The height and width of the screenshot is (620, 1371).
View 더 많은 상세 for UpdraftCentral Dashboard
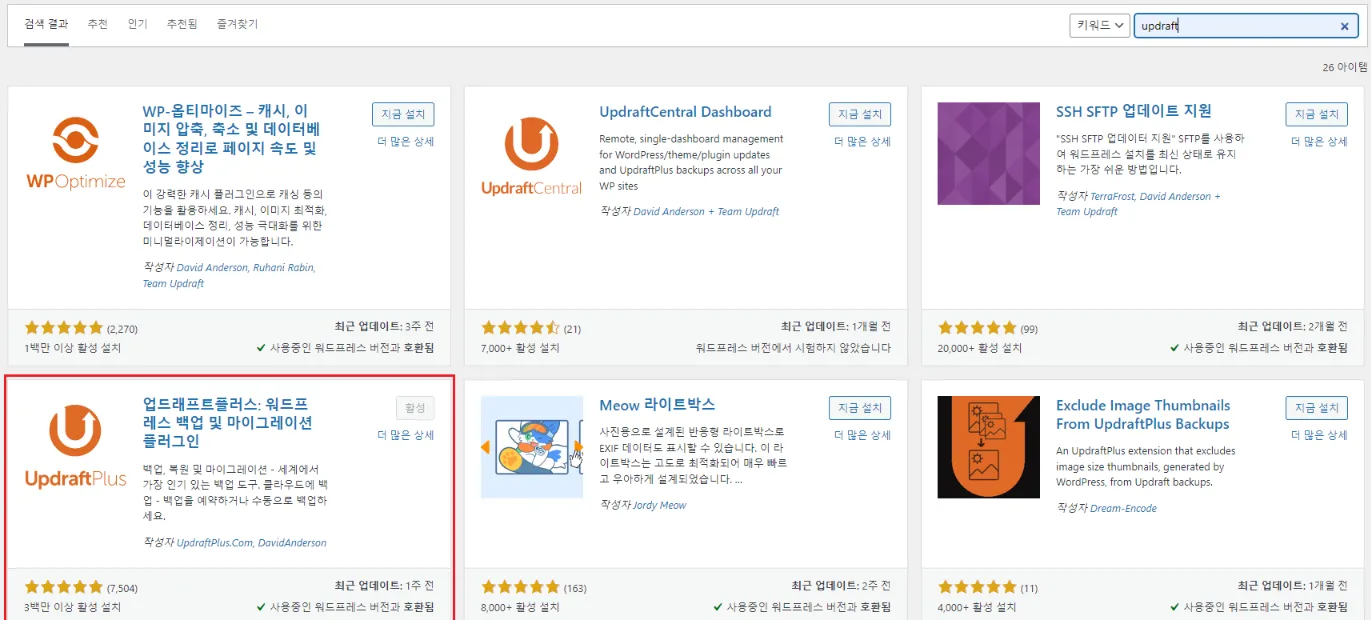[863, 142]
